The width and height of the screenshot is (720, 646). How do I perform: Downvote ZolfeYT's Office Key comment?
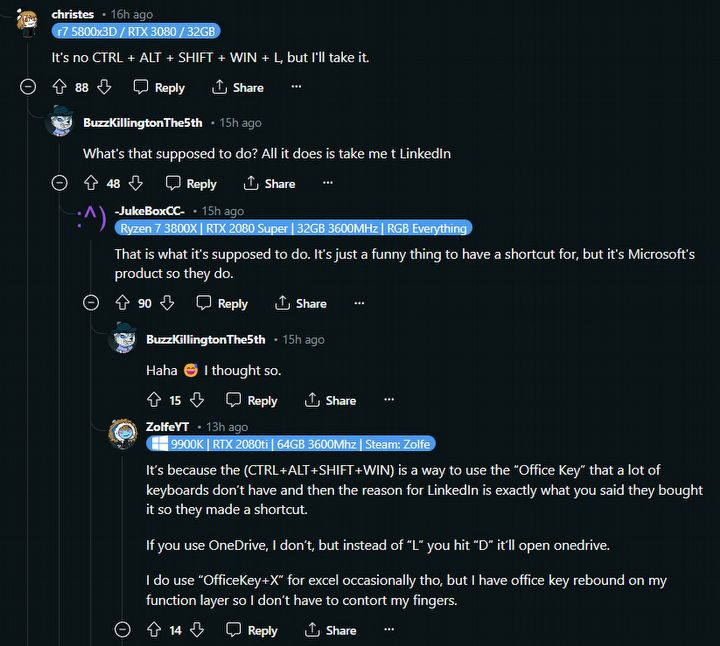[x=198, y=630]
